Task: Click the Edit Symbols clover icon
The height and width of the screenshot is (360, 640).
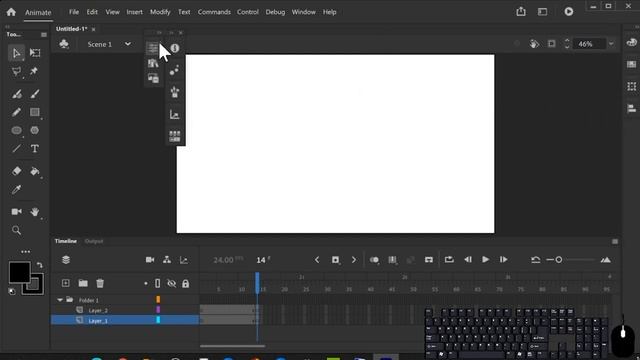Action: pyautogui.click(x=64, y=44)
